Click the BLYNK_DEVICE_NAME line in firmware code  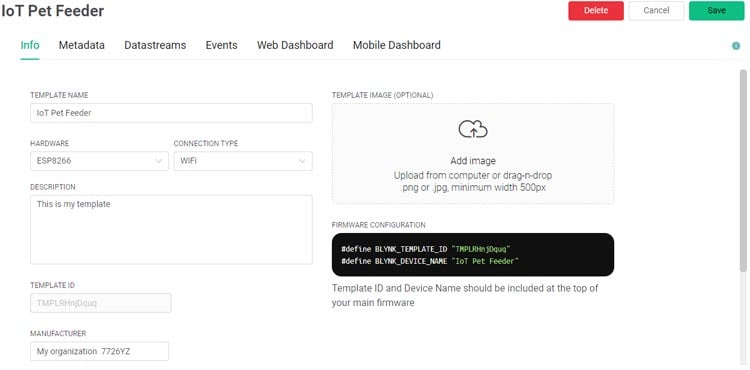point(430,261)
